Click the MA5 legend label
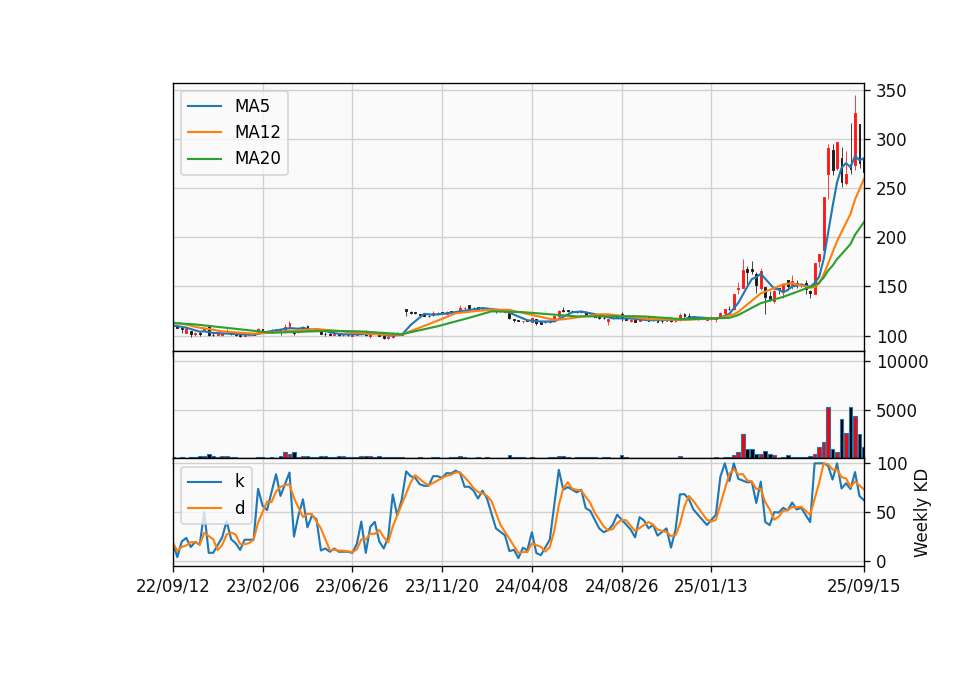This screenshot has height=690, width=960. click(x=252, y=106)
